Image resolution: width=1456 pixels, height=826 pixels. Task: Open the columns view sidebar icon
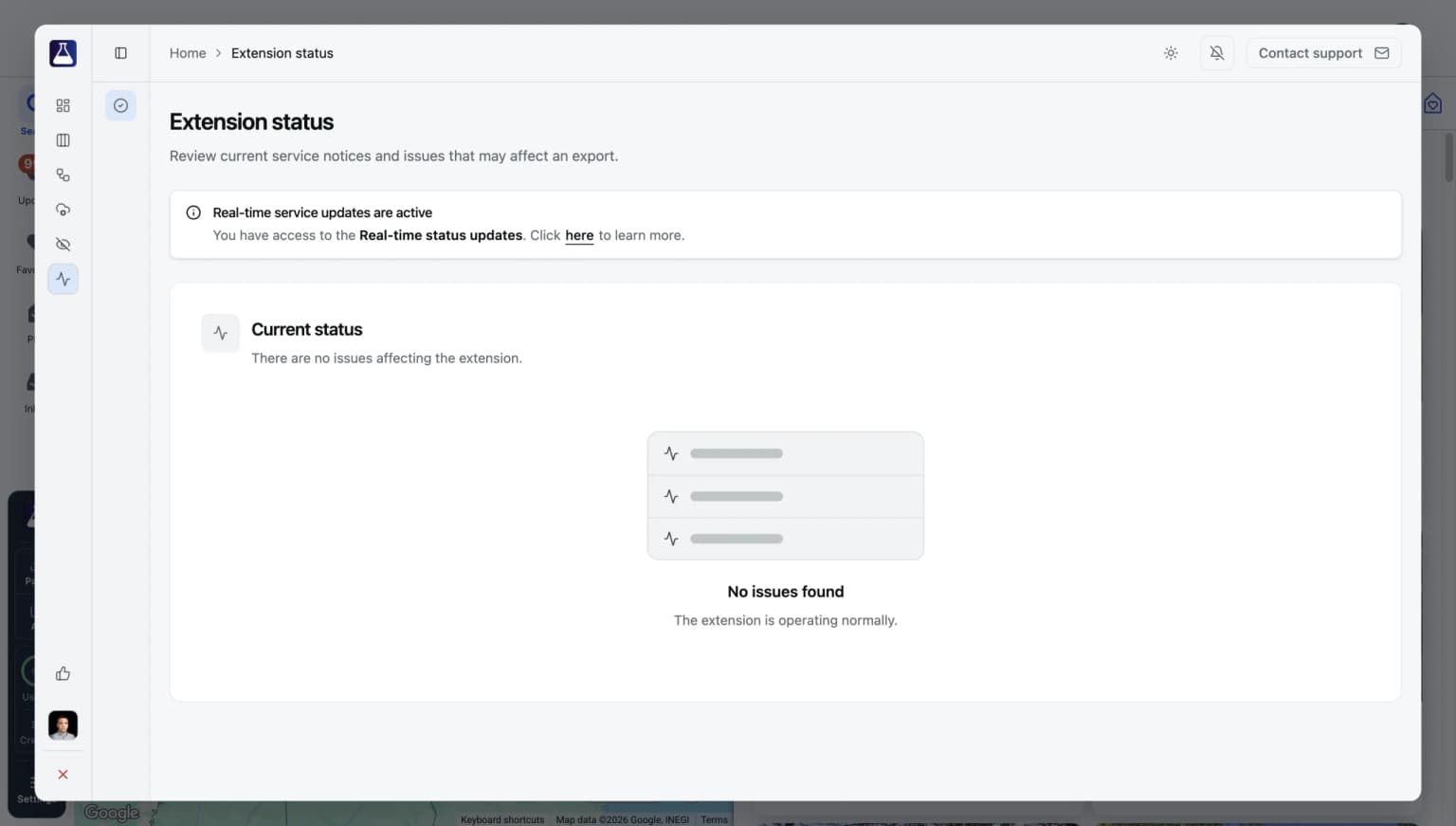[x=63, y=140]
